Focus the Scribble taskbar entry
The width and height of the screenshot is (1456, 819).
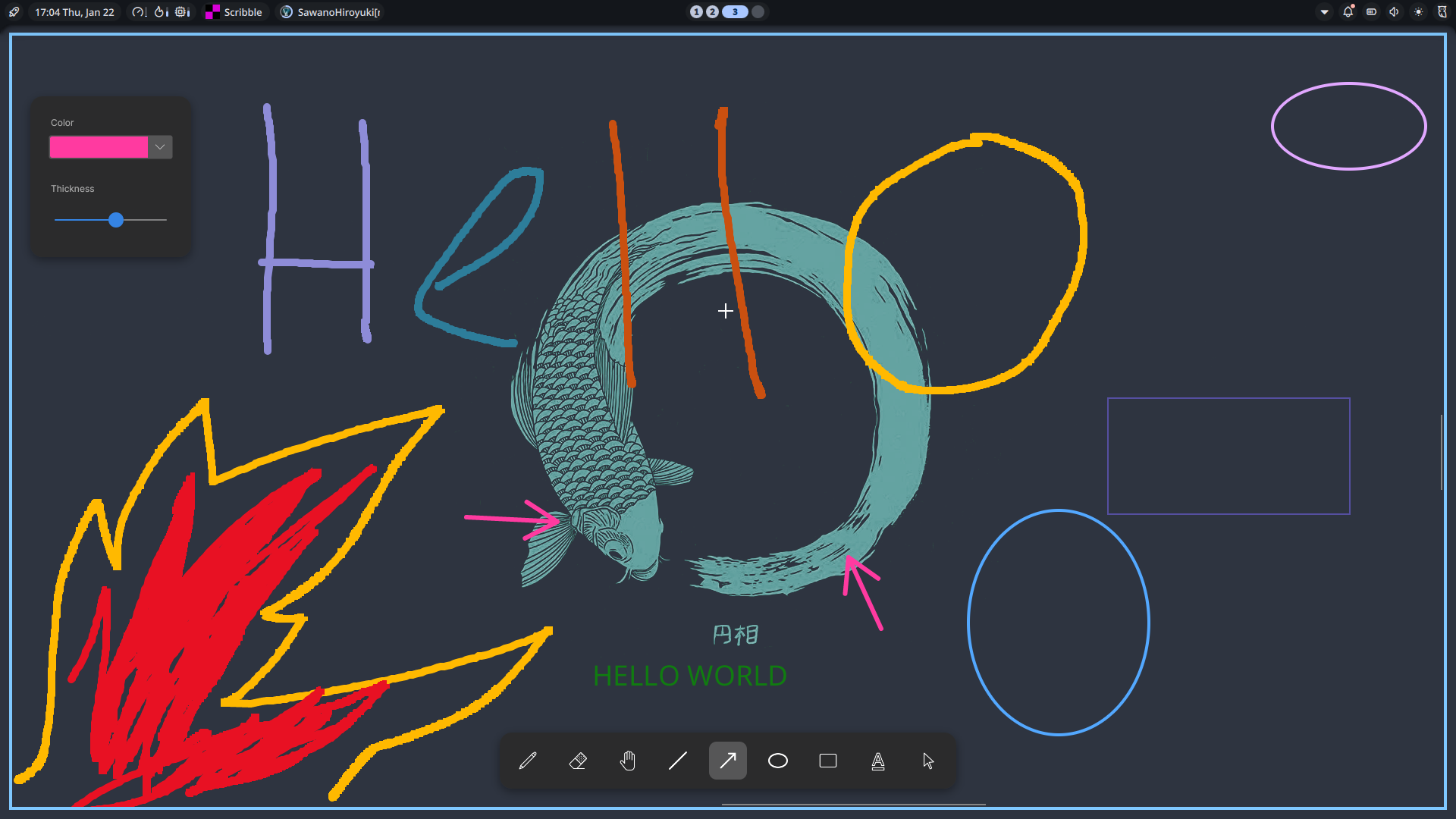coord(234,12)
